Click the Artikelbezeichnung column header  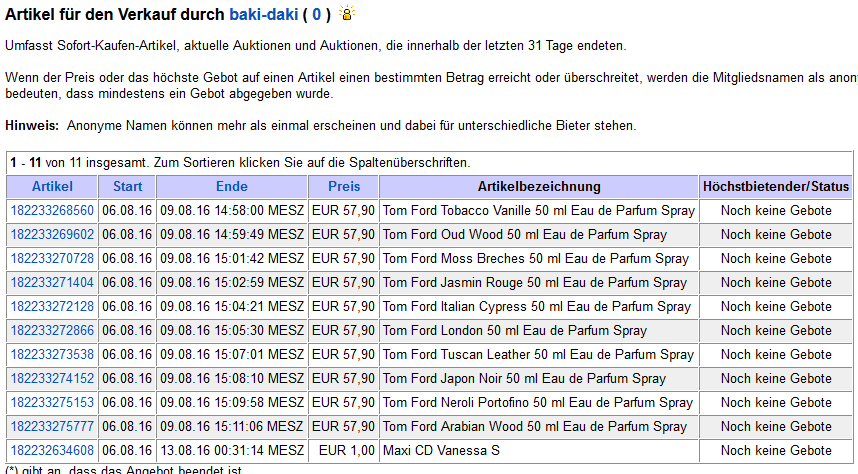click(539, 187)
